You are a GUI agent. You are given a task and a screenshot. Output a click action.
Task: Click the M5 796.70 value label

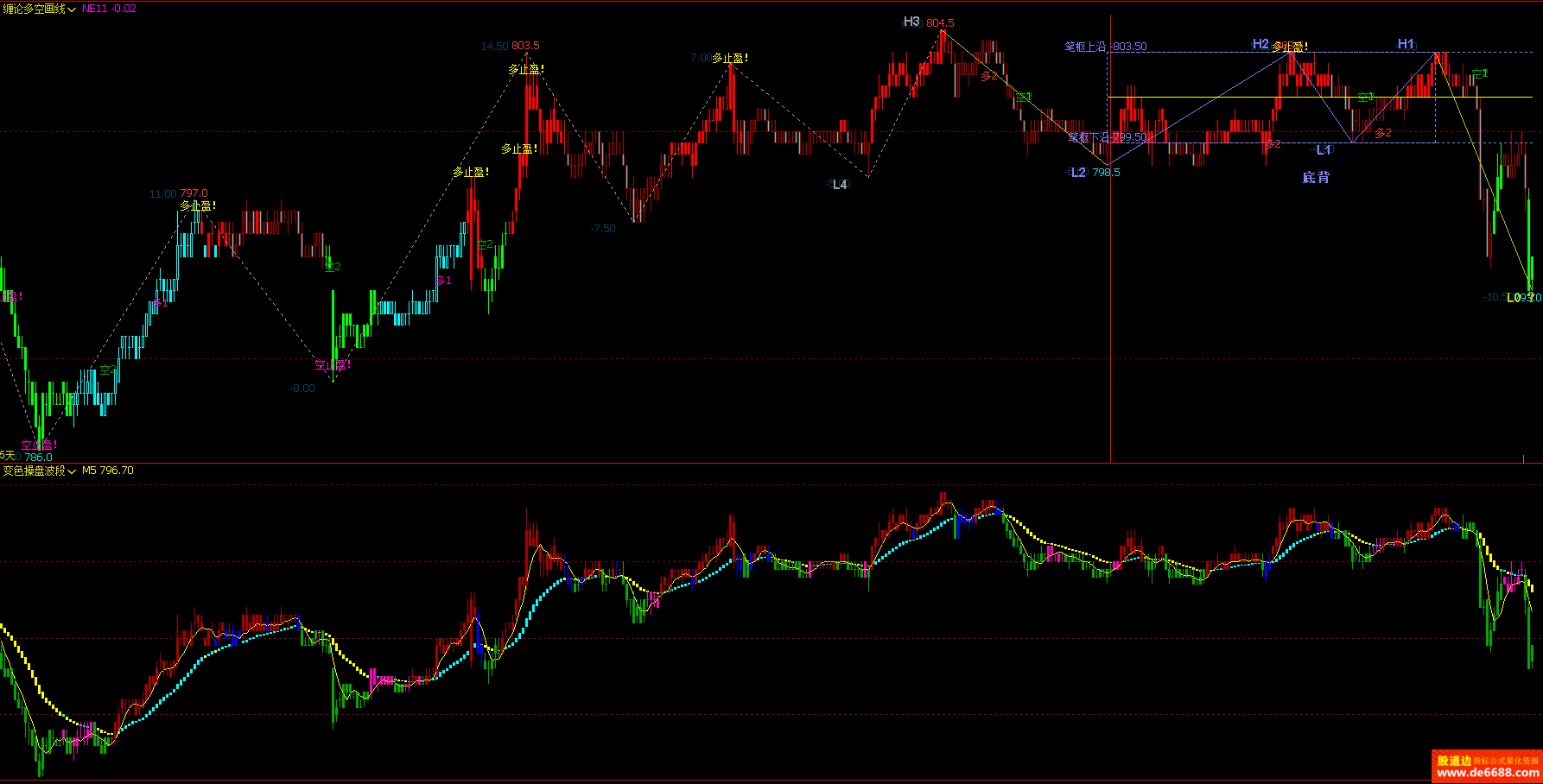pos(108,471)
